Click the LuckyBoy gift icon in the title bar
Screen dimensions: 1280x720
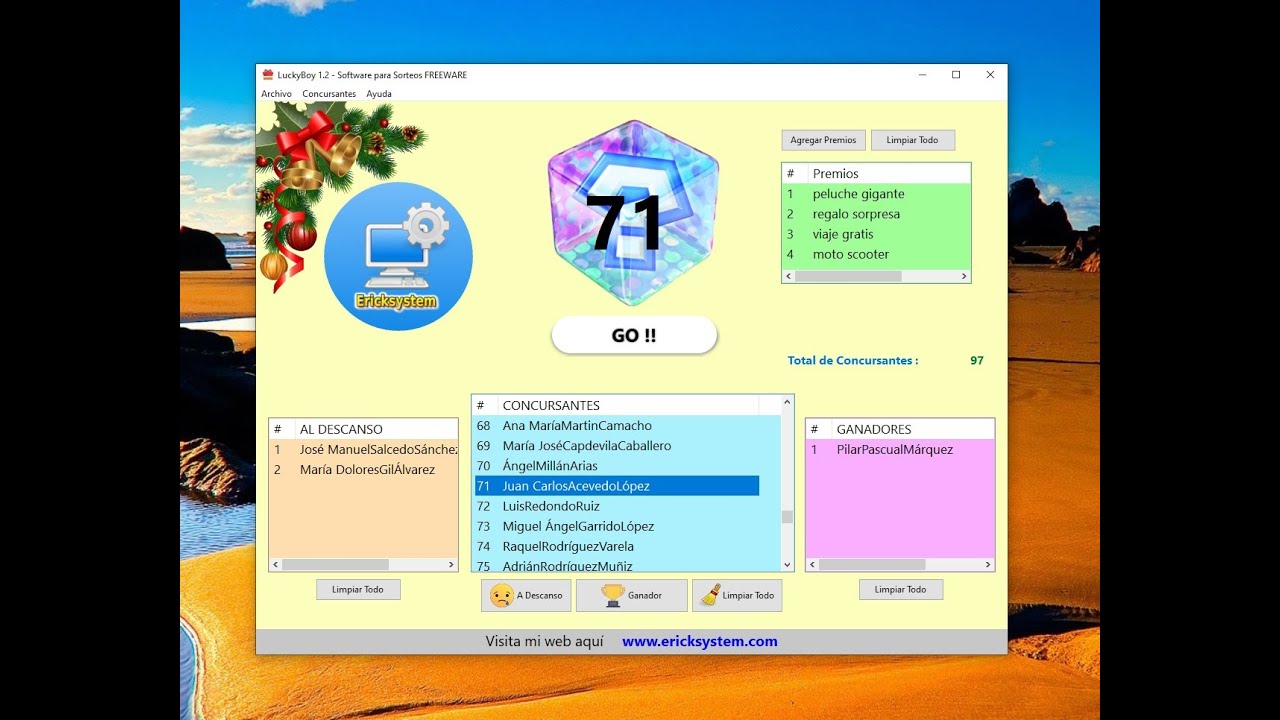tap(267, 75)
